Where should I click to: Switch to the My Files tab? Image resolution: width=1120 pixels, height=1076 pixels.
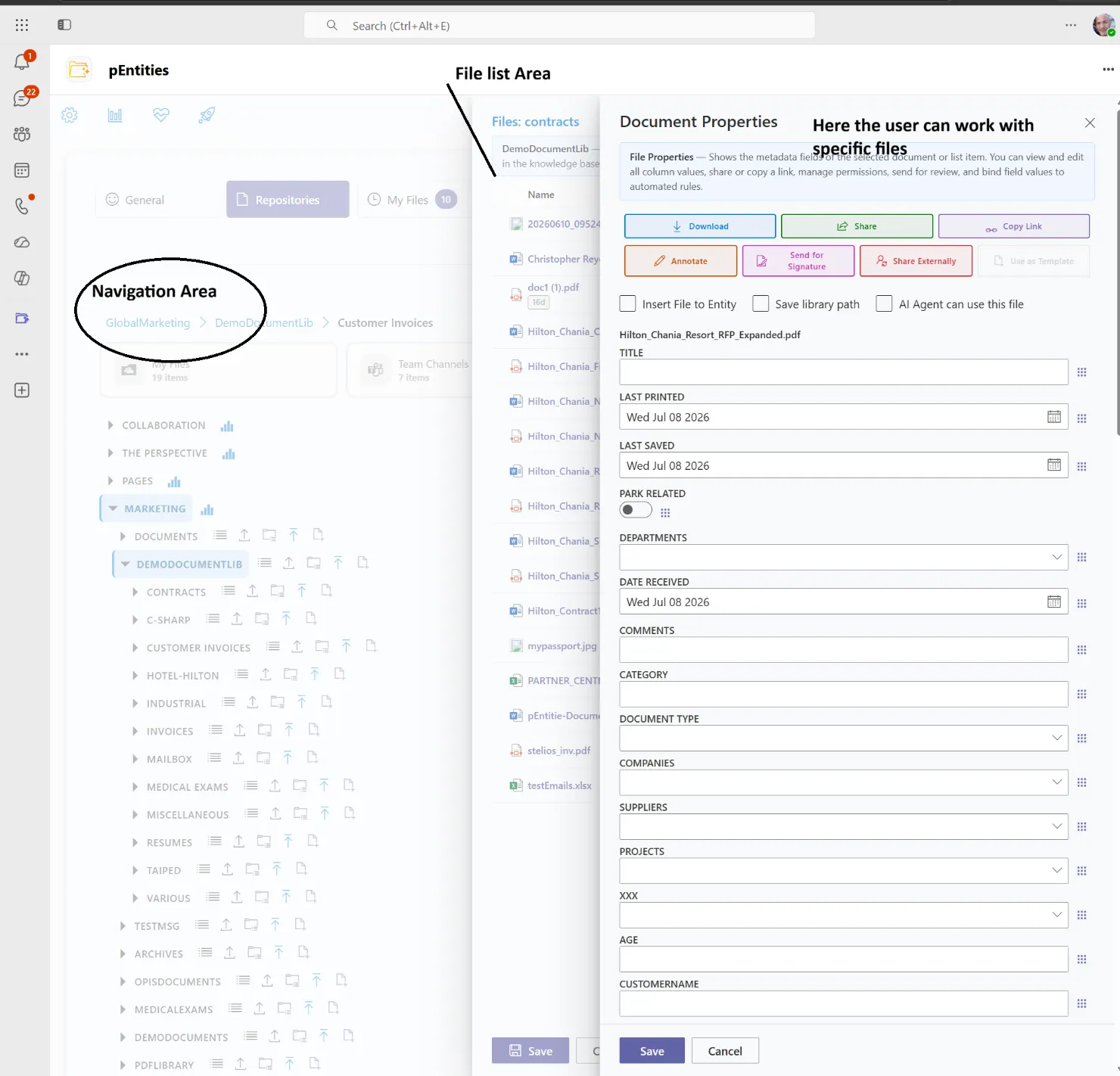point(412,200)
